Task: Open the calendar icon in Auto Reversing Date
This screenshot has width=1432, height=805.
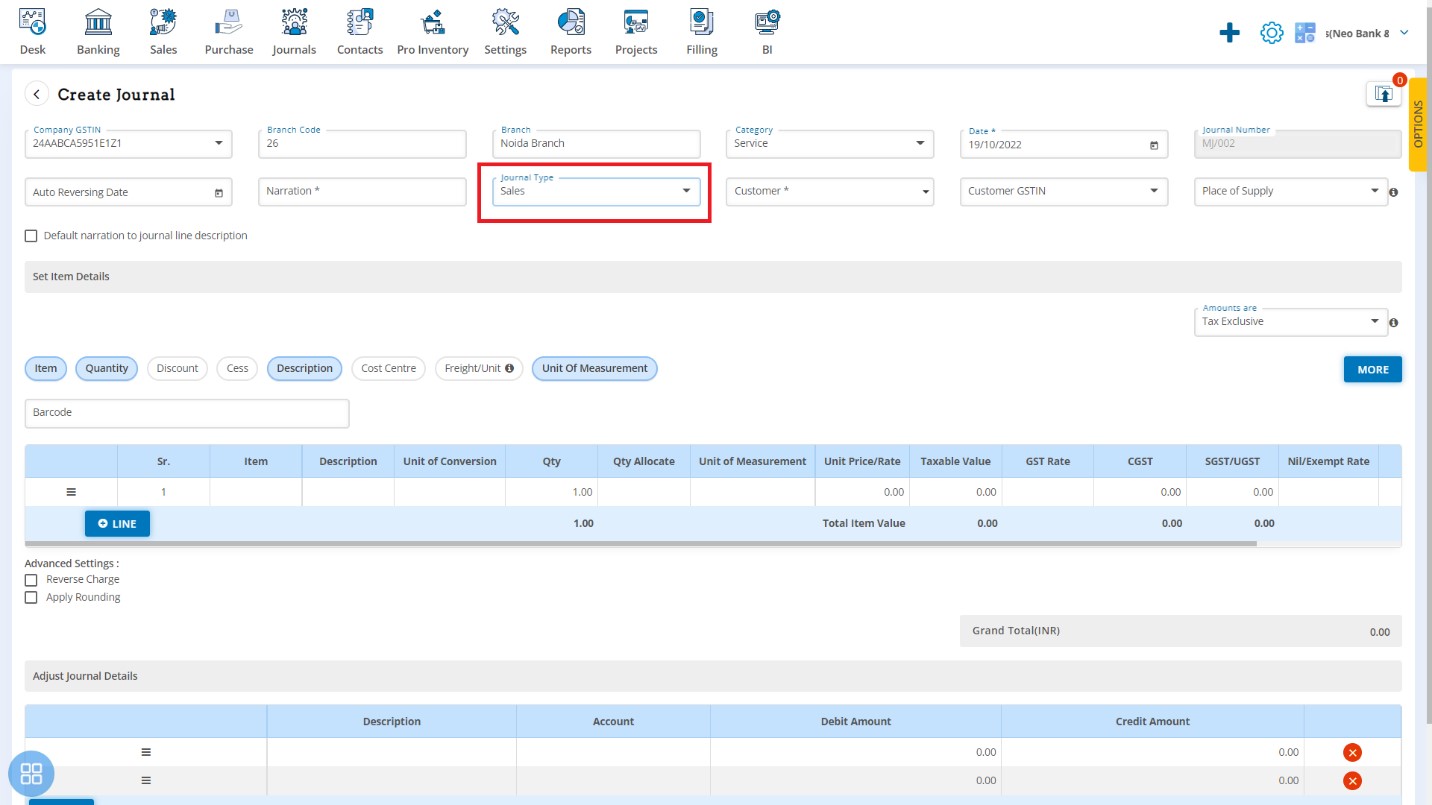Action: tap(219, 193)
